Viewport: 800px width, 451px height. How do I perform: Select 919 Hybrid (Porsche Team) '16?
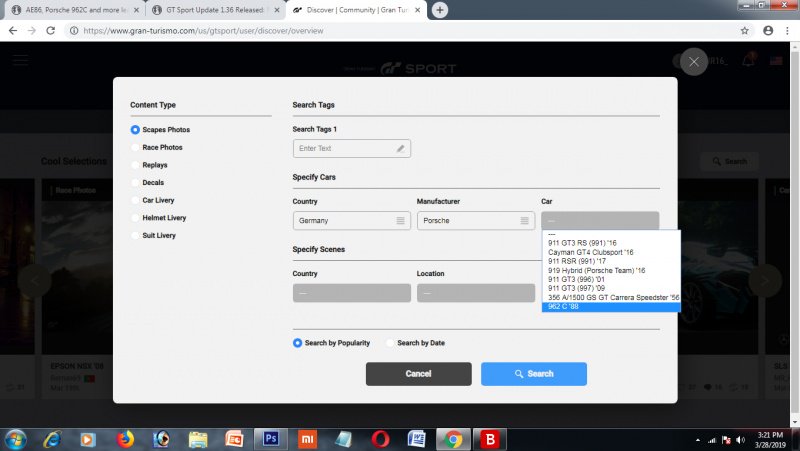coord(611,271)
